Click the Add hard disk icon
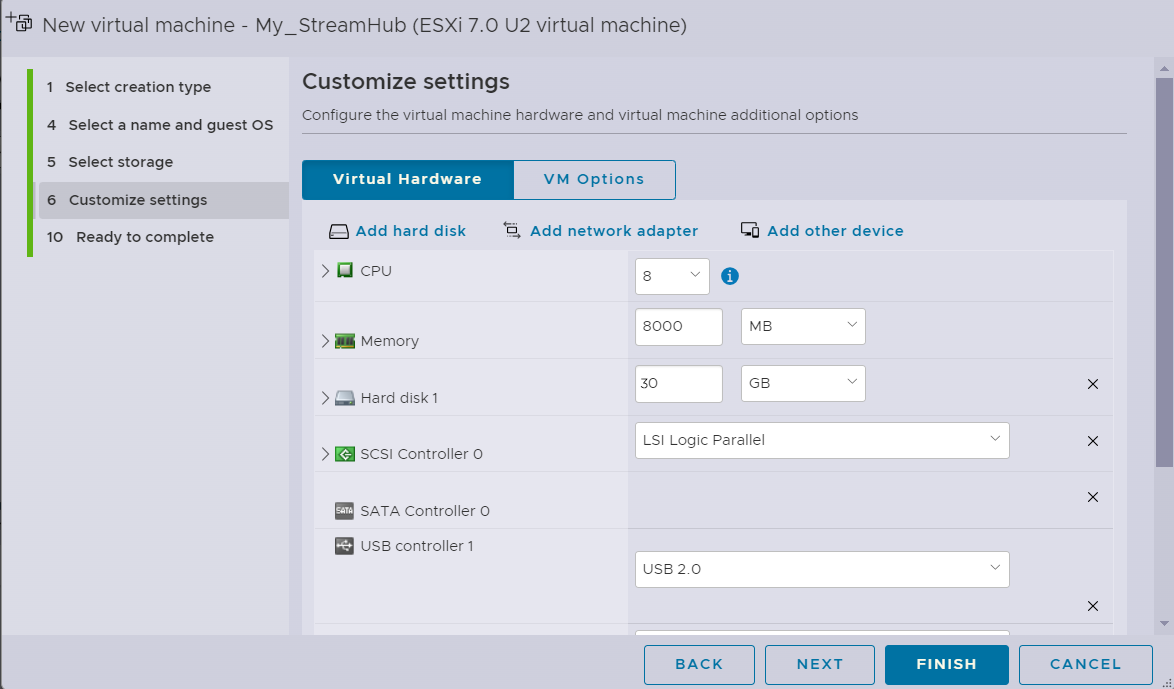 (339, 231)
